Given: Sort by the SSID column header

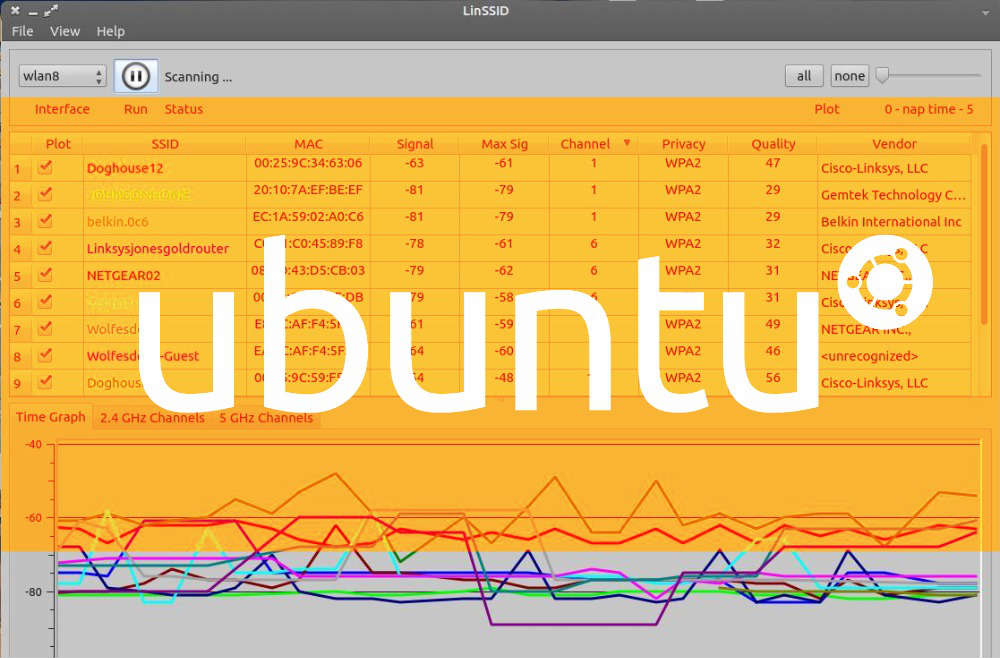Looking at the screenshot, I should click(x=165, y=144).
